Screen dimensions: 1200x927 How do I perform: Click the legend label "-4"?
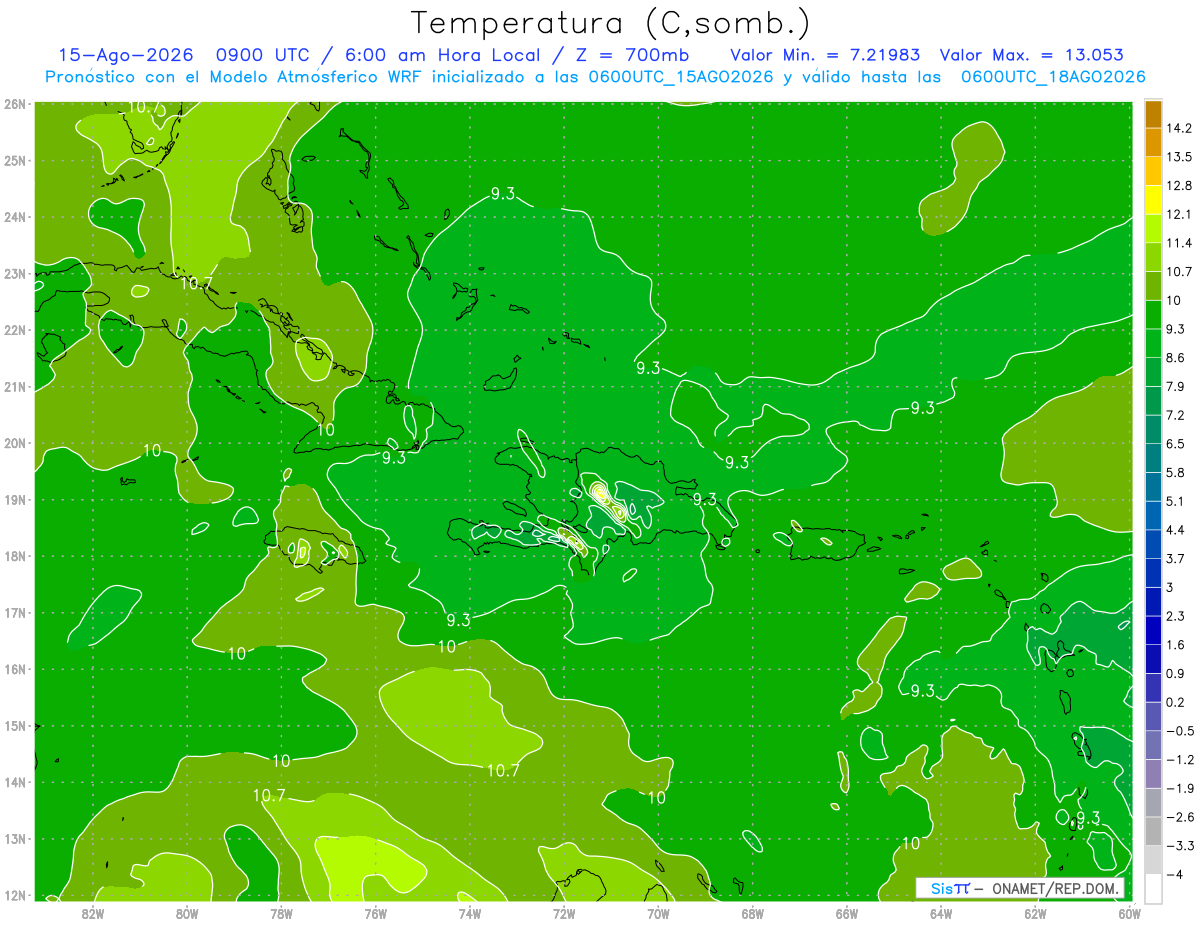[1174, 874]
